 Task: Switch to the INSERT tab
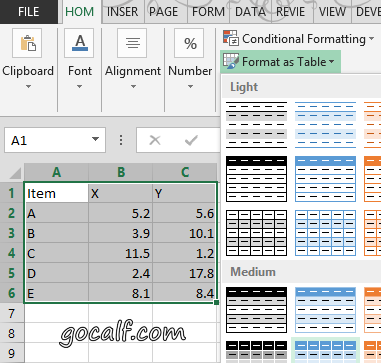point(122,12)
